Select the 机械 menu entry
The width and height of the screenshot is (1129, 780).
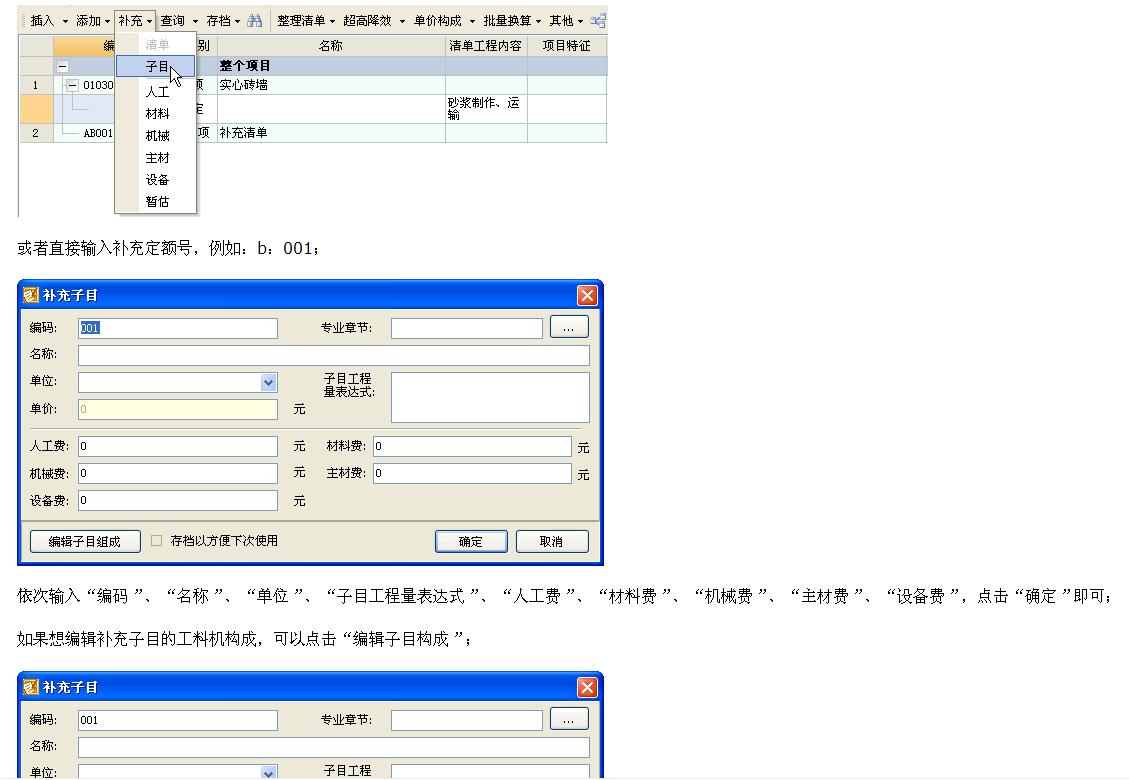point(156,136)
